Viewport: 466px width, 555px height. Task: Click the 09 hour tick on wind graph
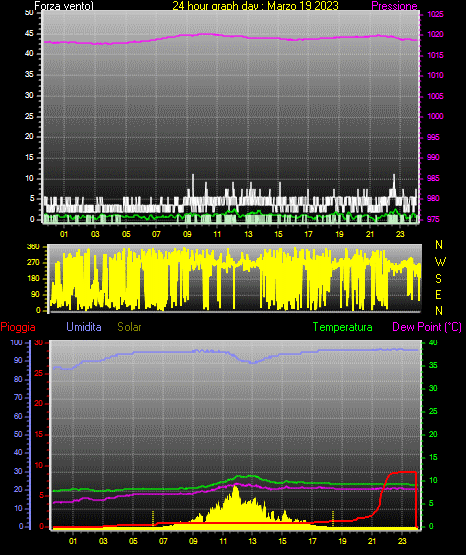[187, 234]
